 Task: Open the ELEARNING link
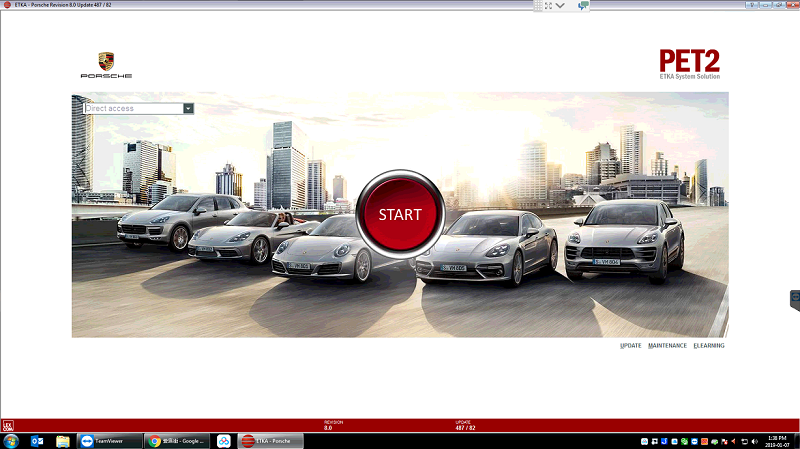click(709, 345)
